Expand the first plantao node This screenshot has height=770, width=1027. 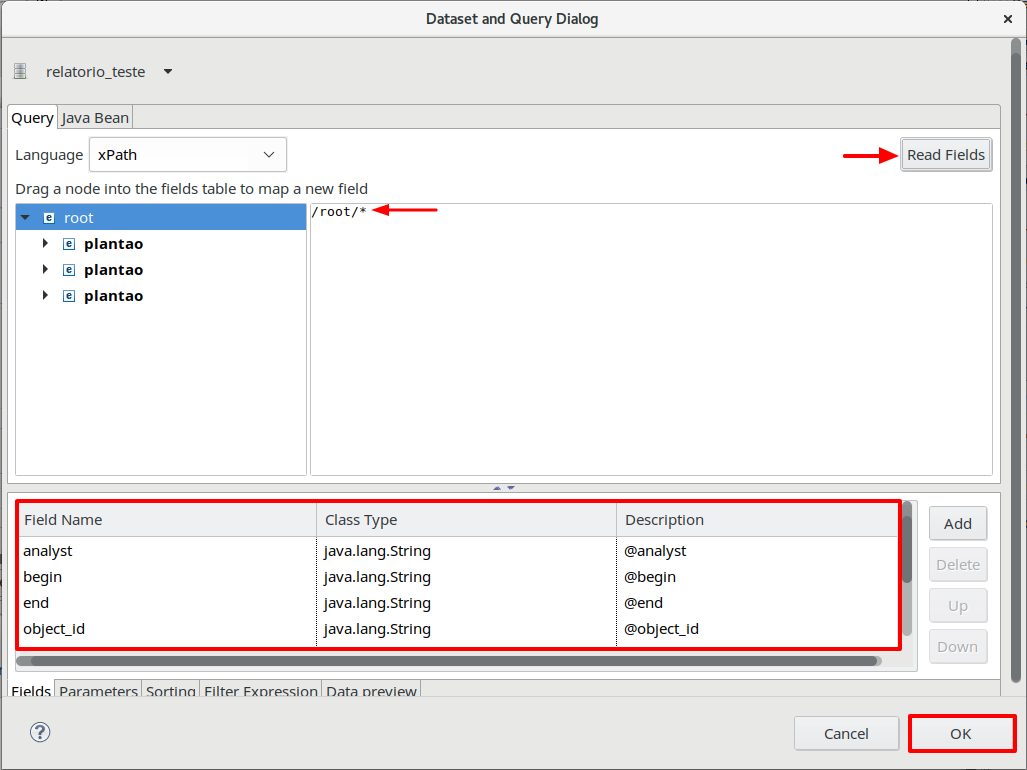(x=45, y=244)
